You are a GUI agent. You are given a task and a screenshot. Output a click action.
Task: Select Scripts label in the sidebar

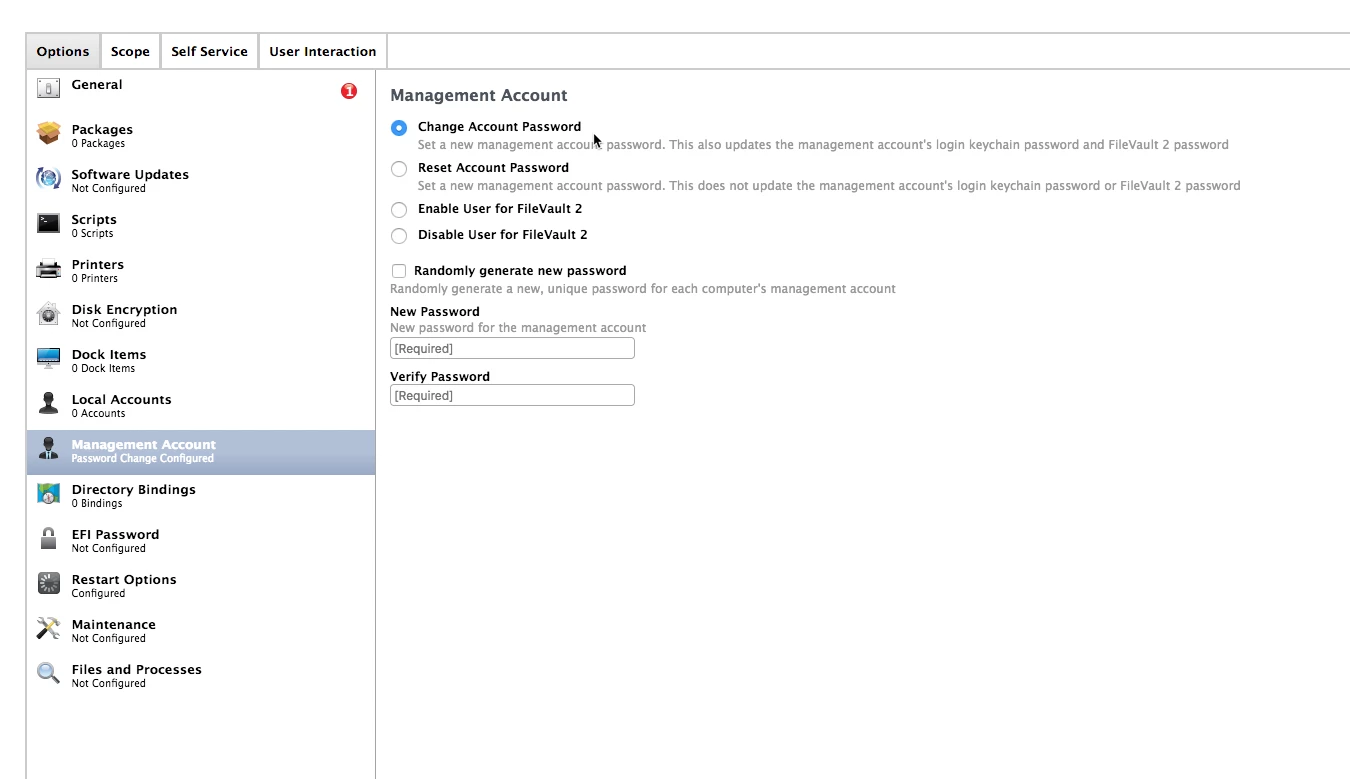pos(94,219)
